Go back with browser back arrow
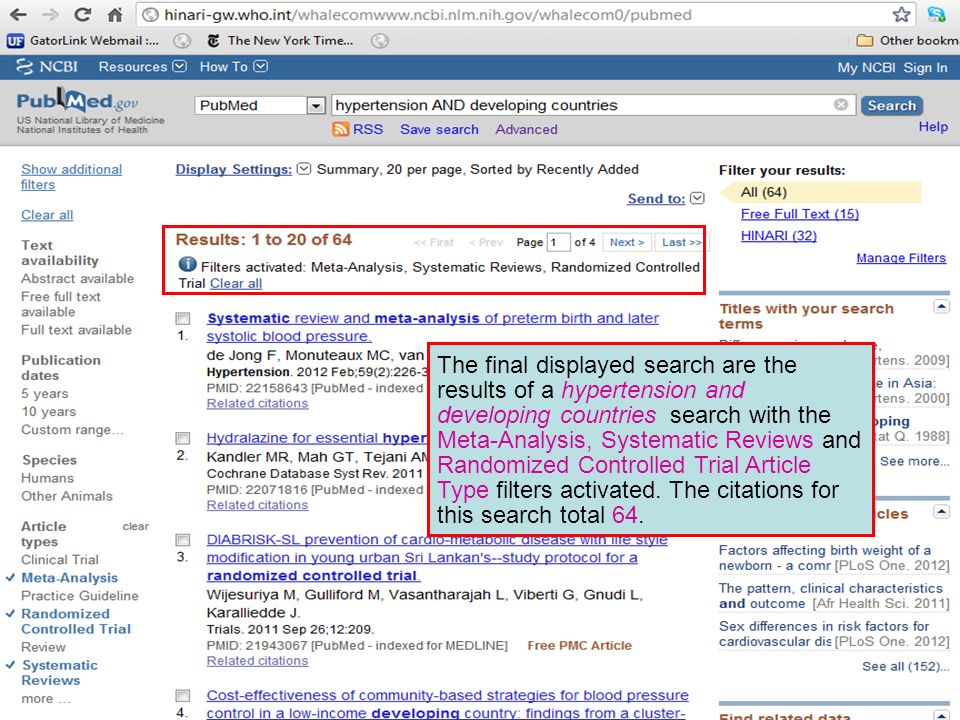960x720 pixels. [18, 14]
